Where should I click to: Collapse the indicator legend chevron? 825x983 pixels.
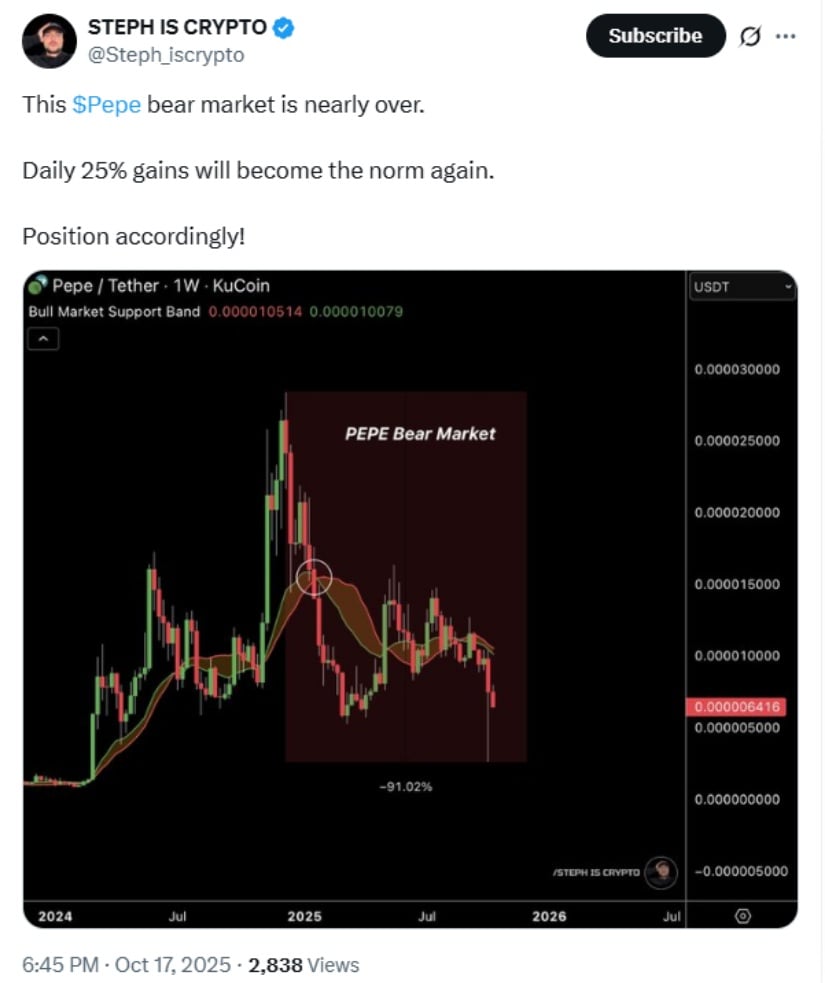click(x=44, y=340)
